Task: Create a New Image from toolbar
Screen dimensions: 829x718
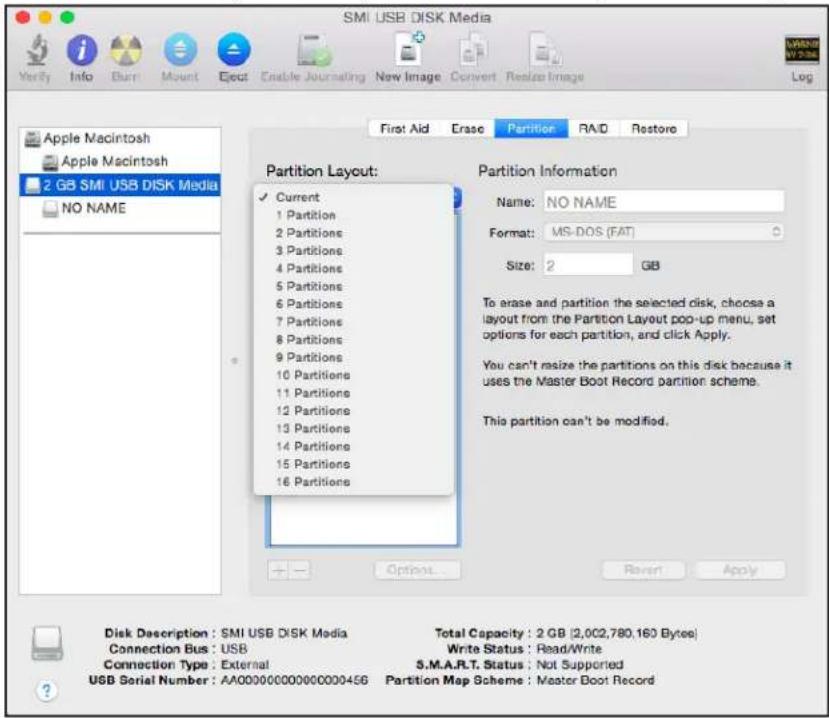Action: tap(408, 49)
